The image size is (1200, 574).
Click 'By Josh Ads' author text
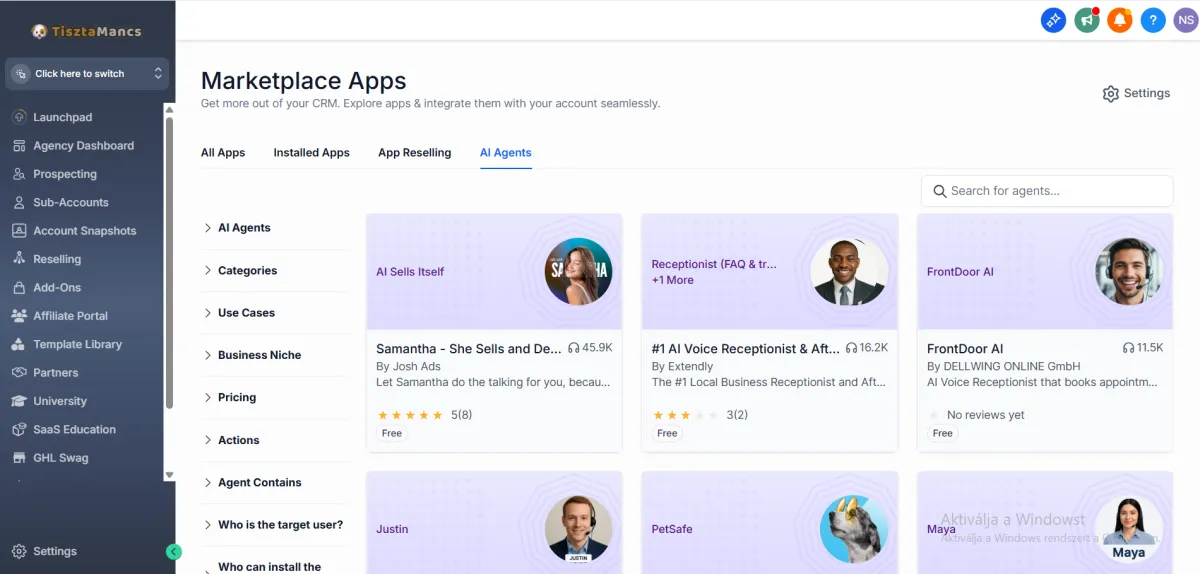click(x=408, y=366)
